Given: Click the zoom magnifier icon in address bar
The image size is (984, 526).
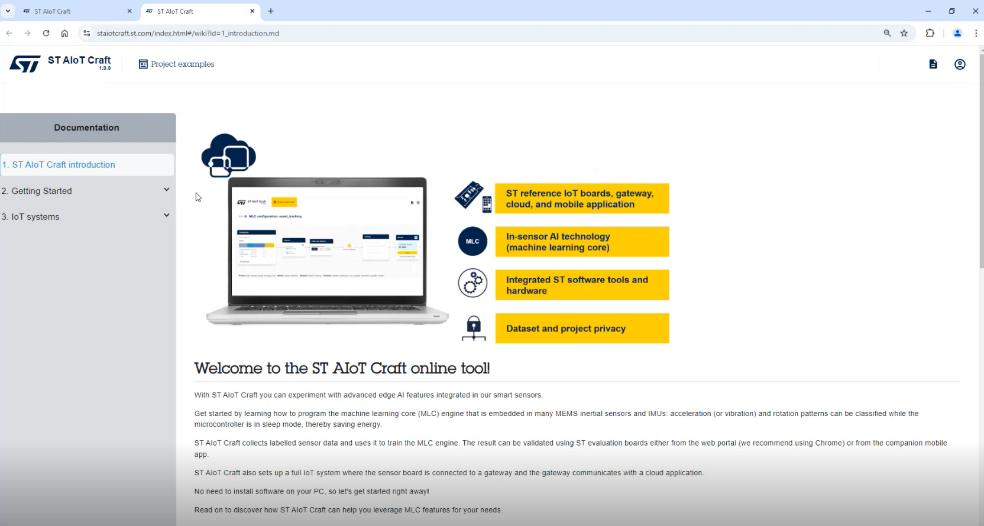Looking at the screenshot, I should coord(887,33).
